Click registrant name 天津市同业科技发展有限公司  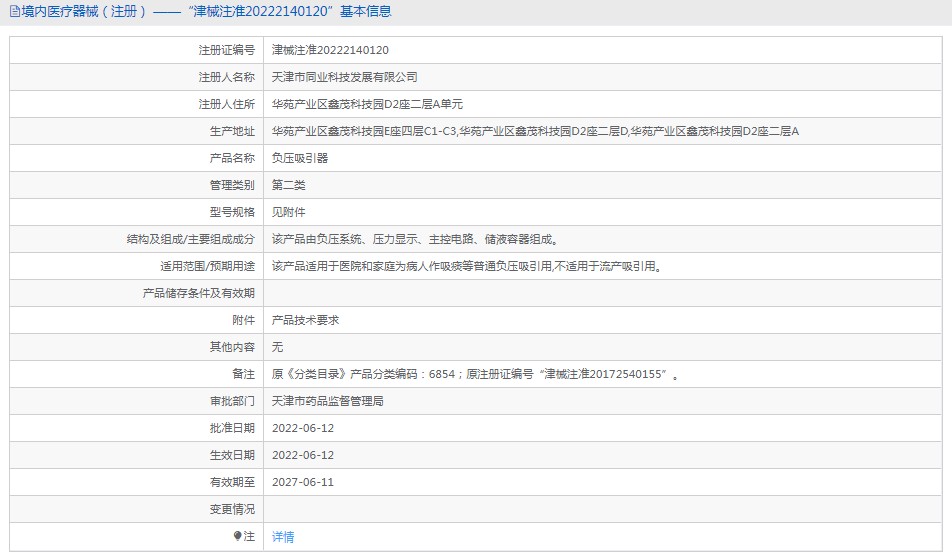[x=344, y=77]
